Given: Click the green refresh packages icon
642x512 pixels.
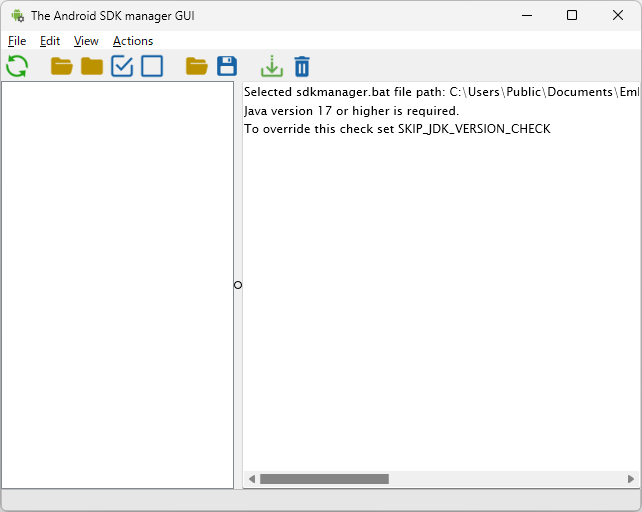Looking at the screenshot, I should [17, 66].
